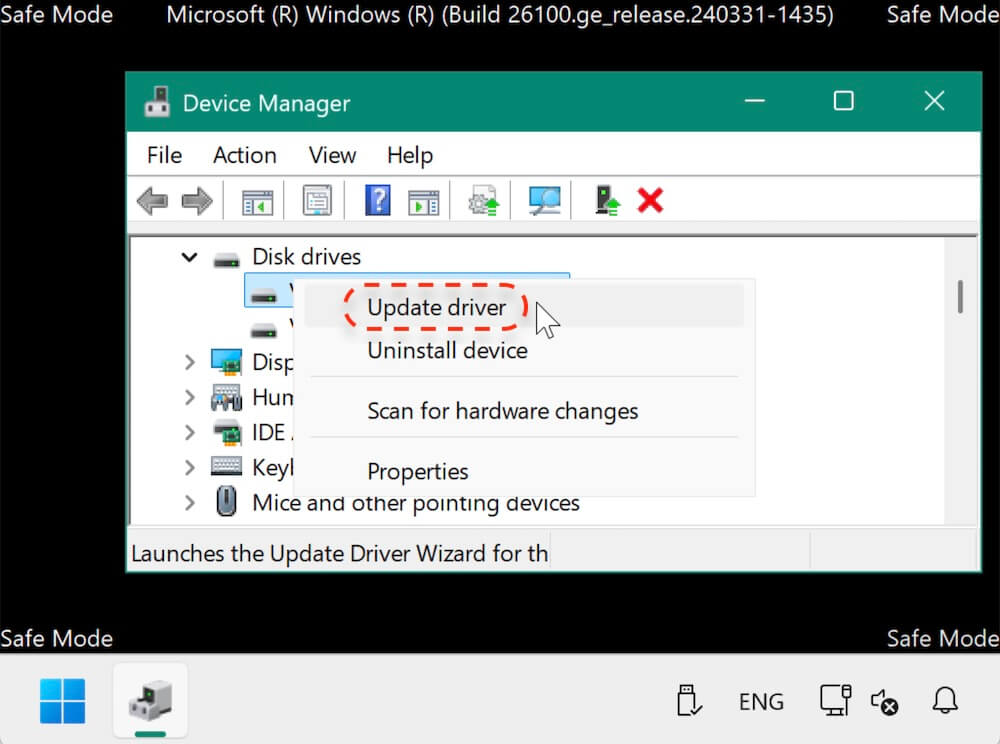Click the Back arrow in toolbar
The image size is (1000, 744).
(x=152, y=201)
